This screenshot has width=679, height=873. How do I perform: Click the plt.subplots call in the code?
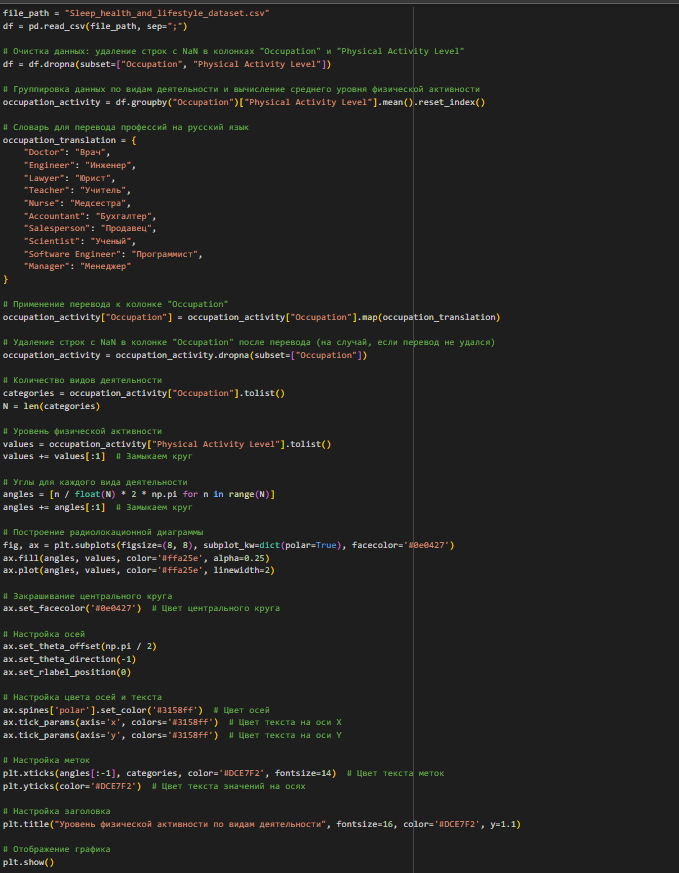coord(85,545)
